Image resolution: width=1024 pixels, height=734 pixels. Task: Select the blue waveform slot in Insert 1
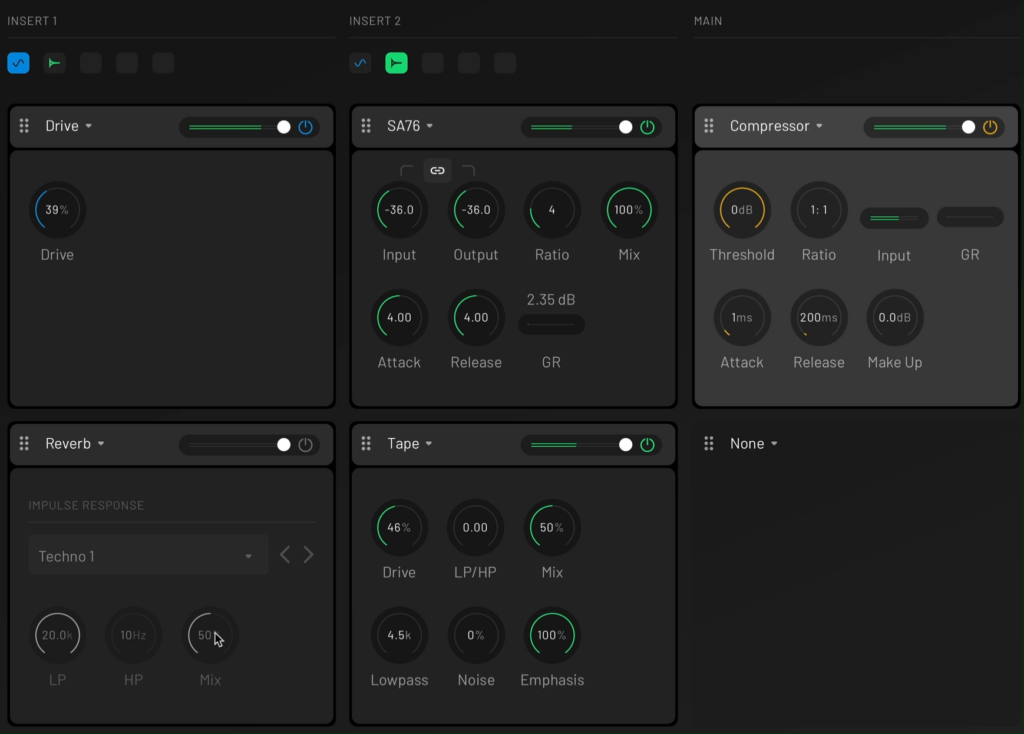[x=18, y=63]
